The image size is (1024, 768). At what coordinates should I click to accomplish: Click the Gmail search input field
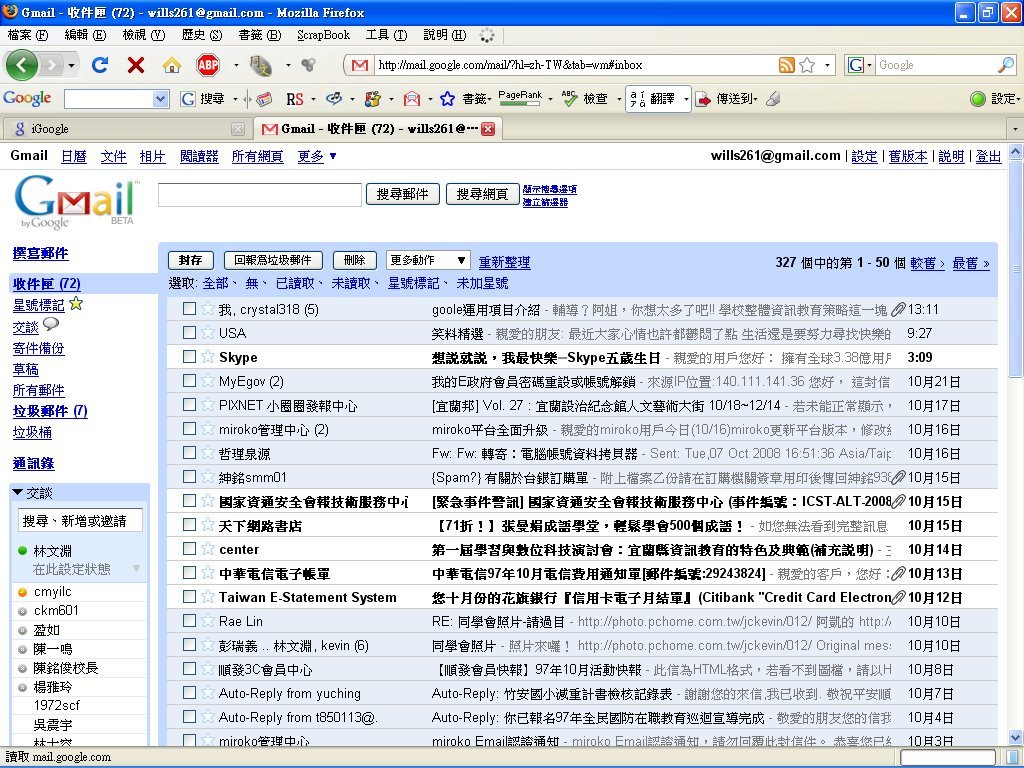coord(260,195)
